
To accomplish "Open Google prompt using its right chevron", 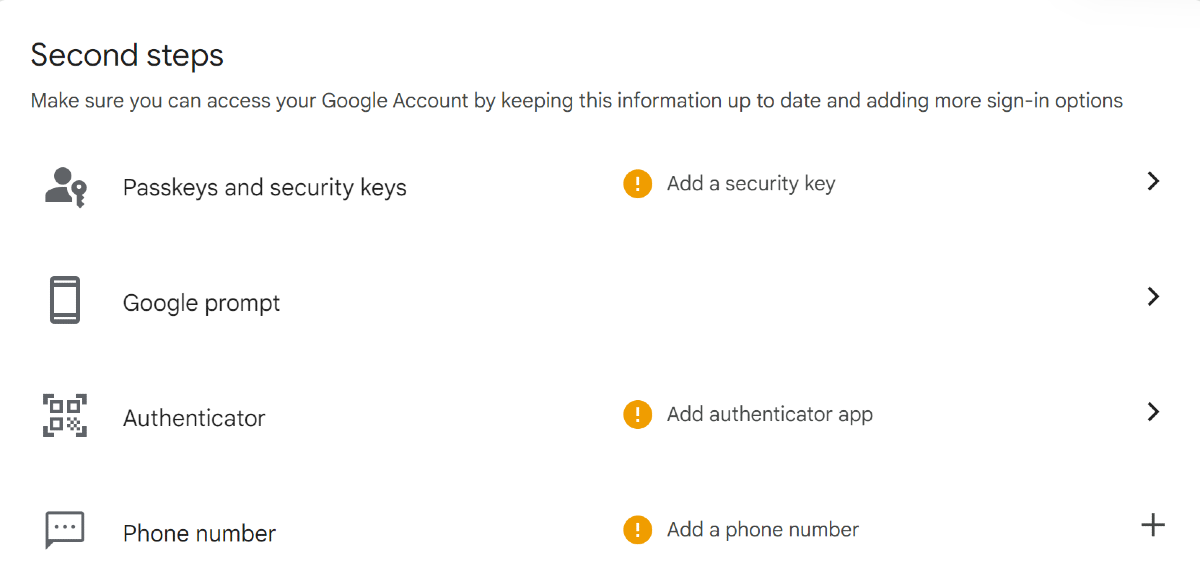I will pos(1153,296).
